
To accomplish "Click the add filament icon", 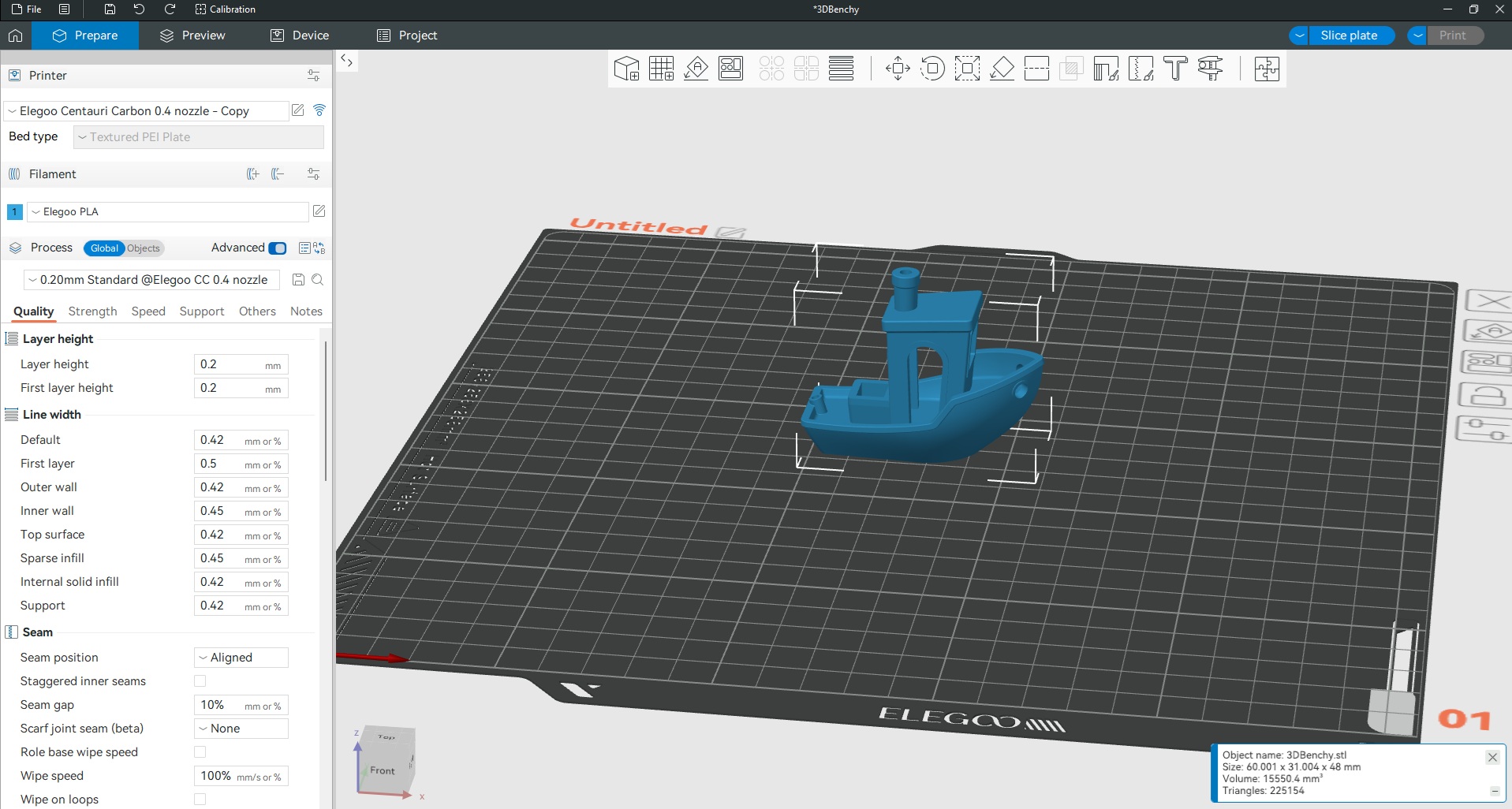I will click(x=252, y=174).
